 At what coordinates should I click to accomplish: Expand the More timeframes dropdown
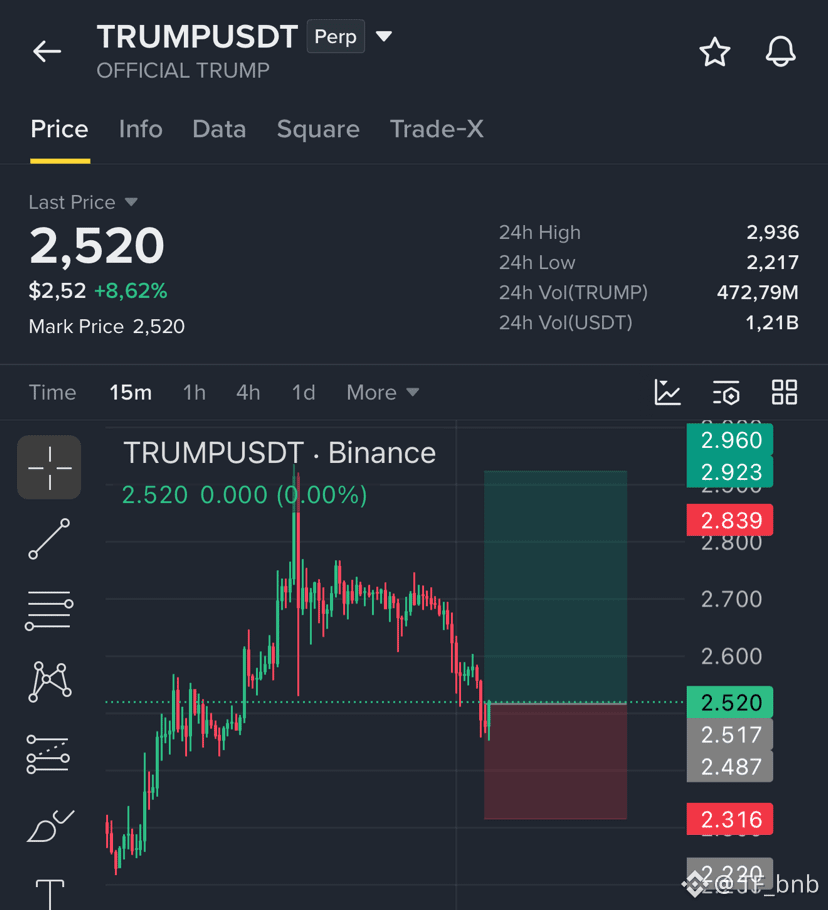(383, 393)
